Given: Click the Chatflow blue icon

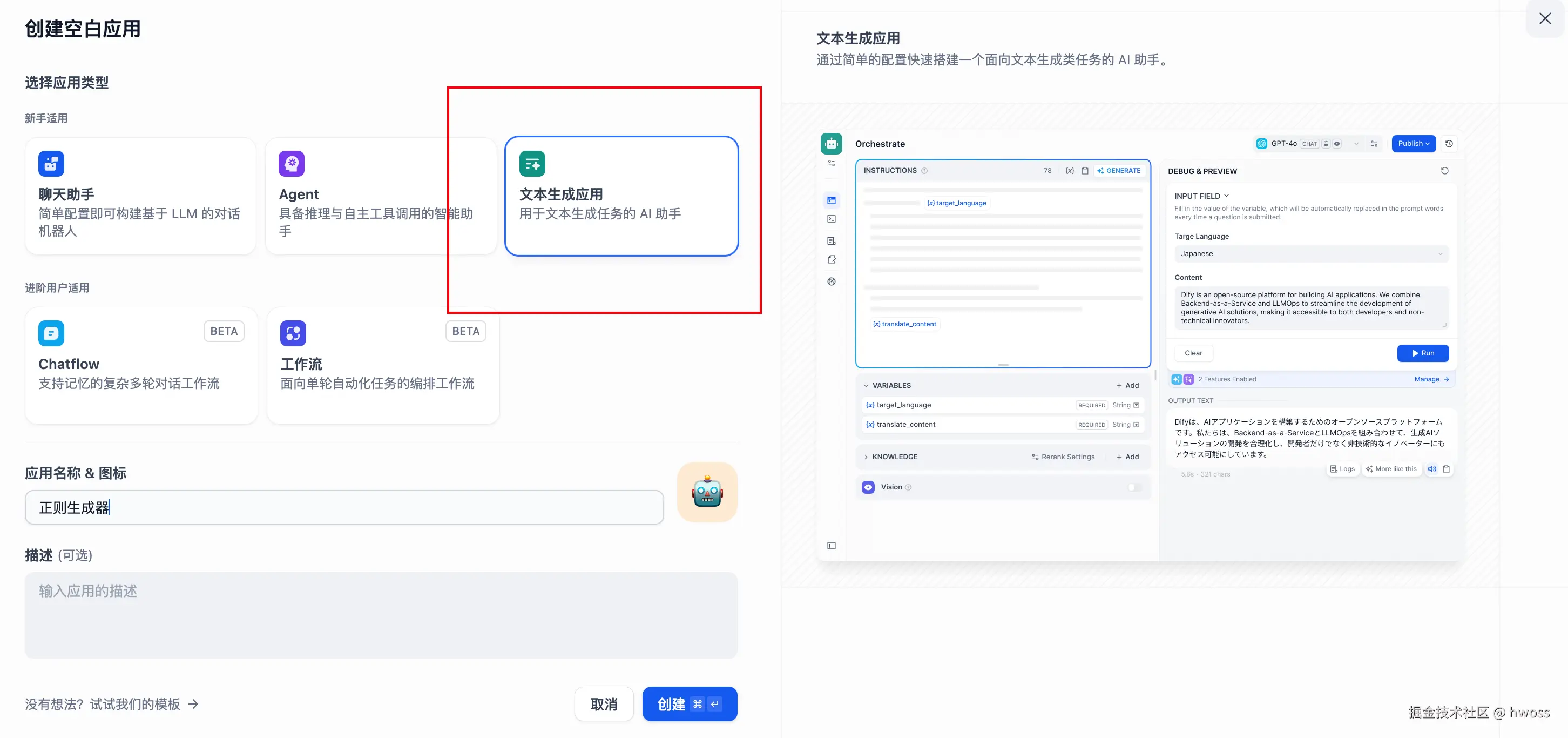Looking at the screenshot, I should point(51,333).
